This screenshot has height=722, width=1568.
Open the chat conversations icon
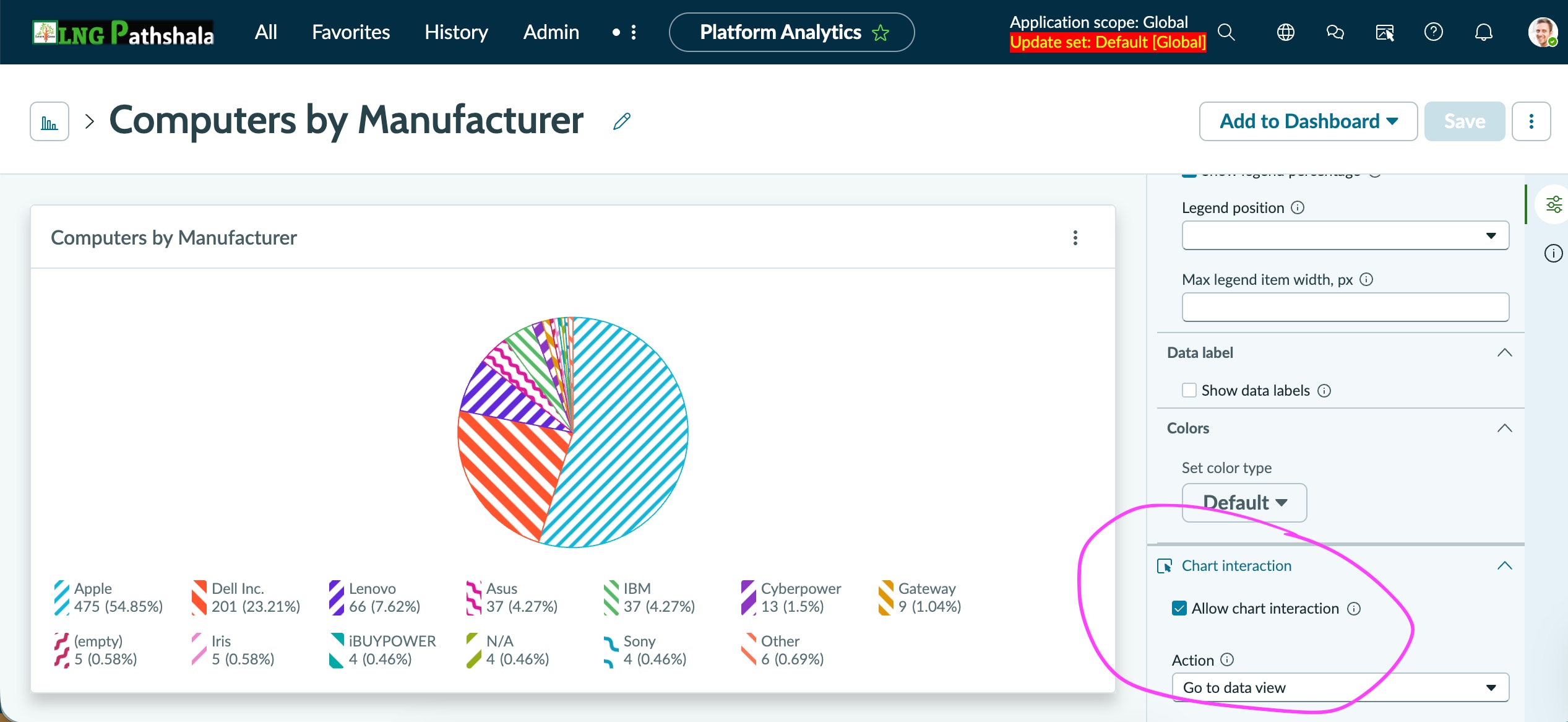click(1335, 32)
